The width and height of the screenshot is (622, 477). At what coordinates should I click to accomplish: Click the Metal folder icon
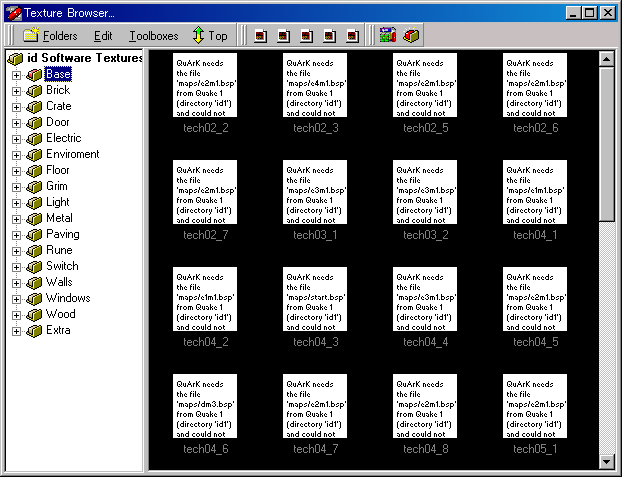(34, 219)
